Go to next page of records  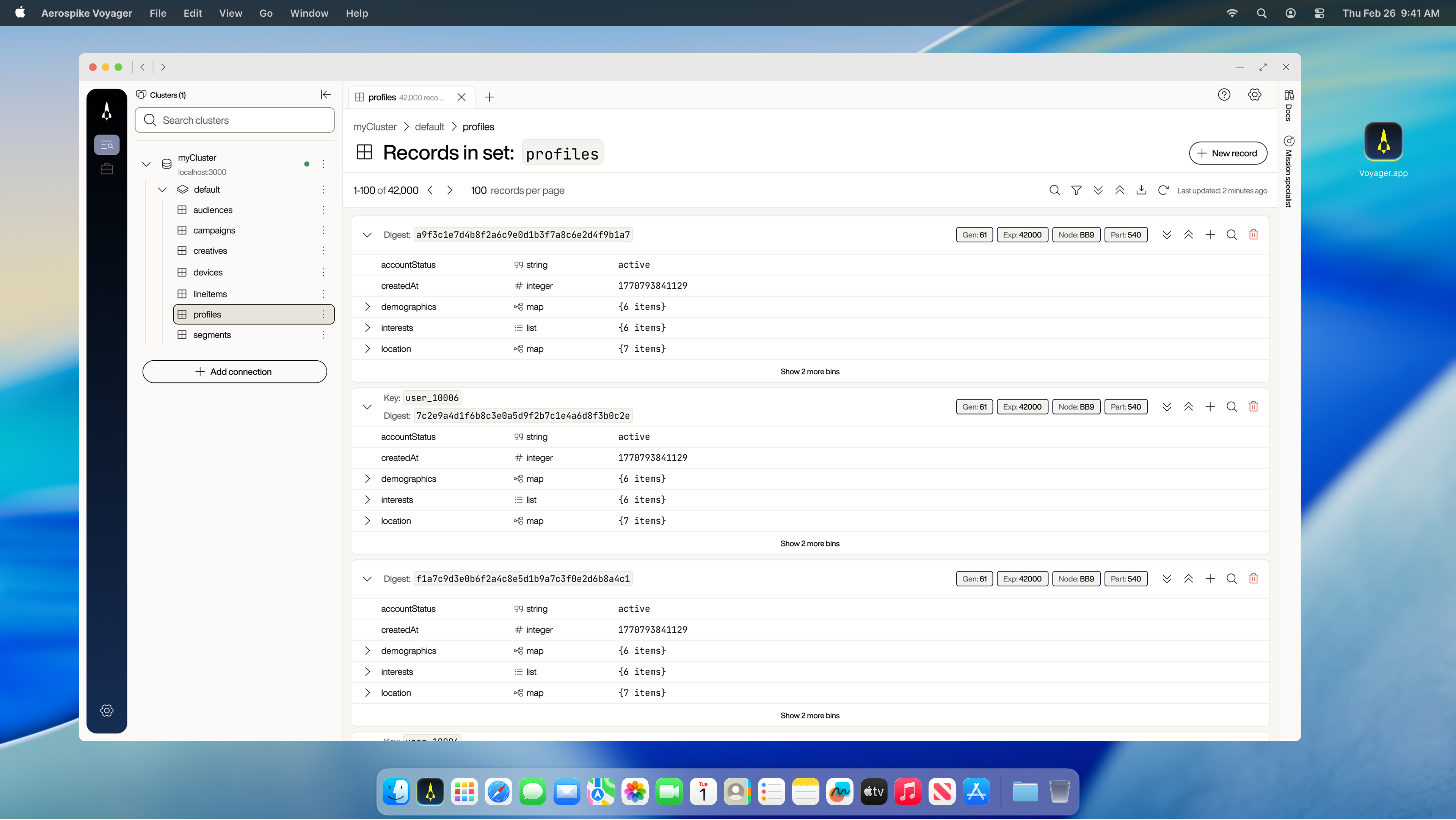point(449,190)
